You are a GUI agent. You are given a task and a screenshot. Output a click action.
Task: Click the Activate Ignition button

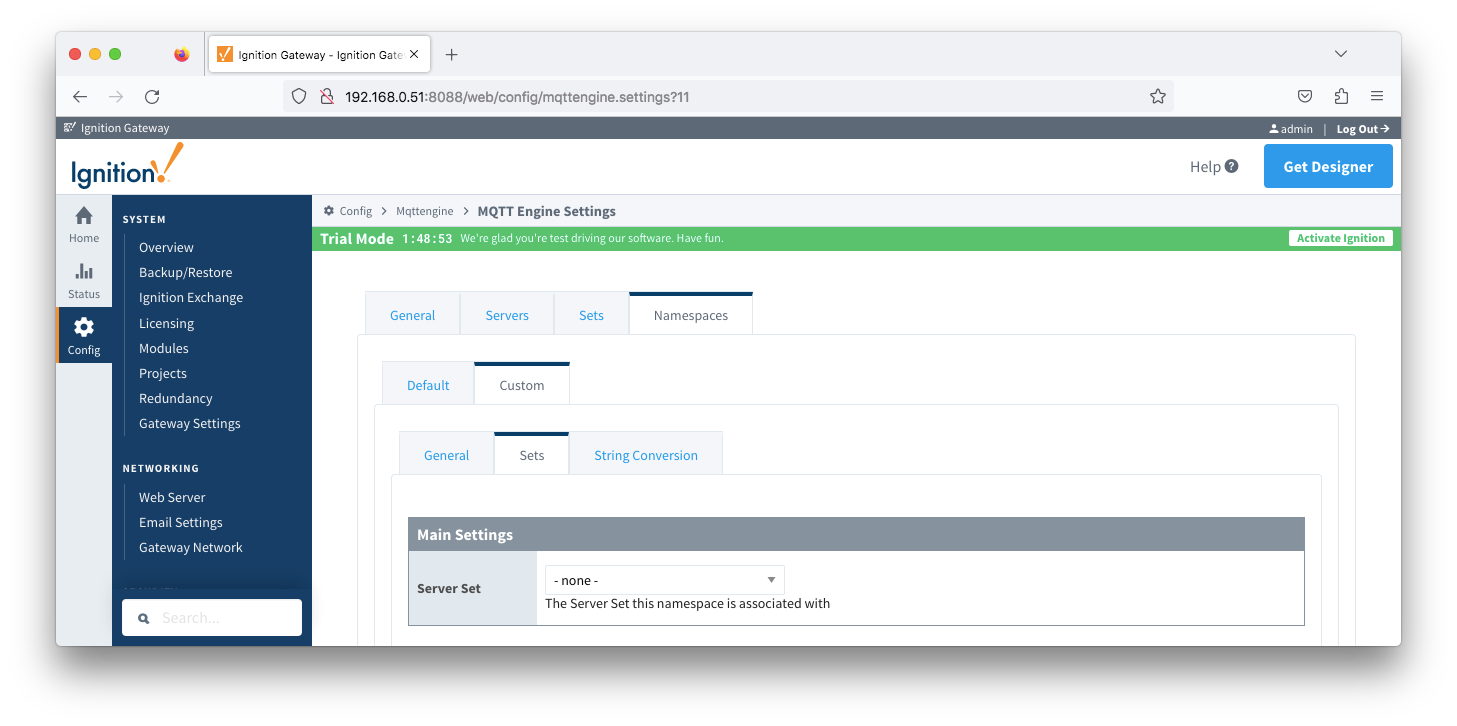1341,238
